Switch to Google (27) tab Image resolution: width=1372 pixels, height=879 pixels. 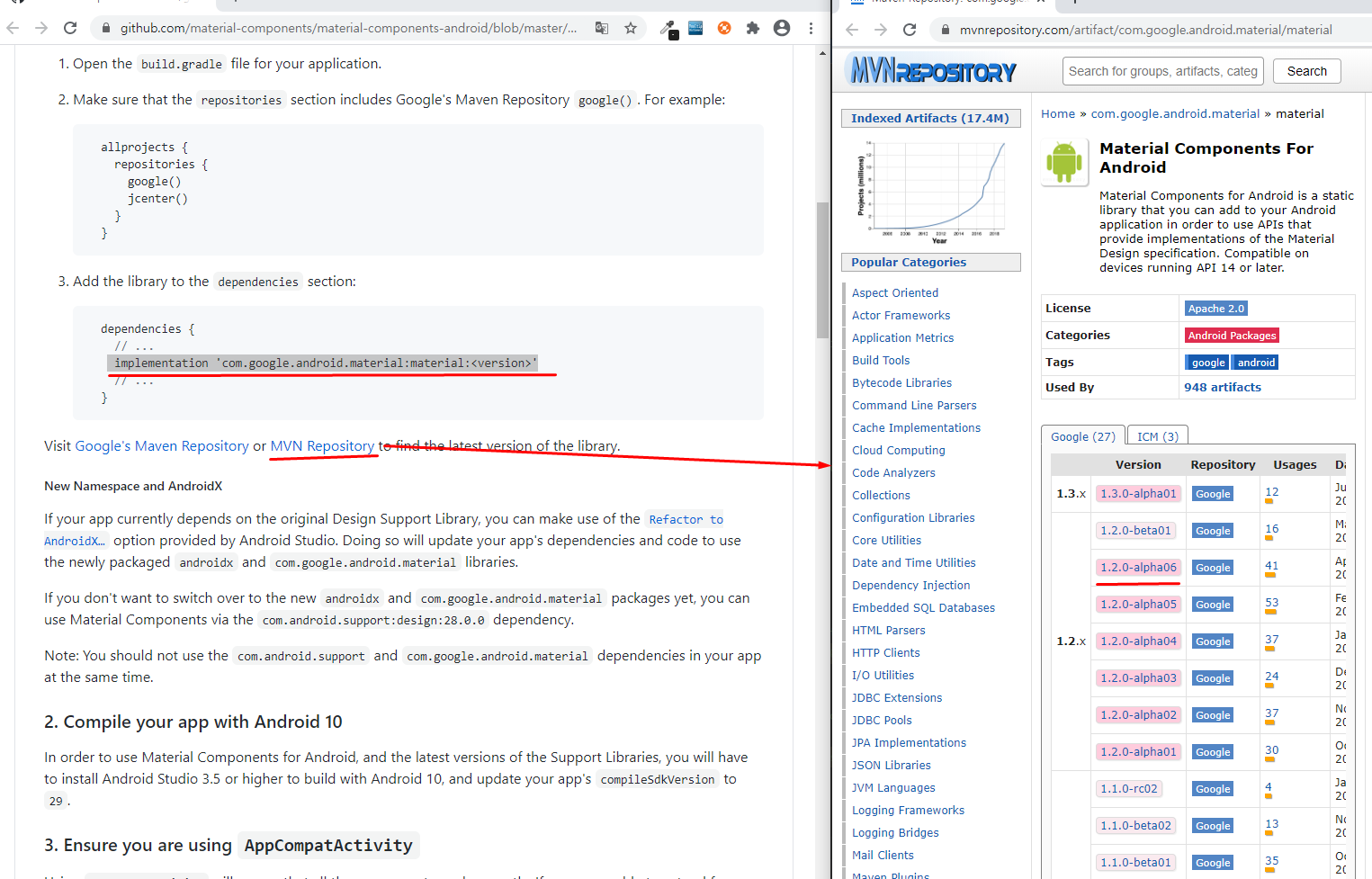click(x=1082, y=435)
